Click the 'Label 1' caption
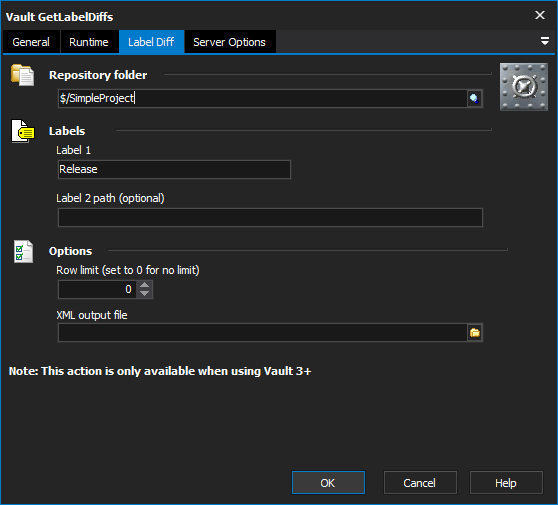 (x=73, y=150)
